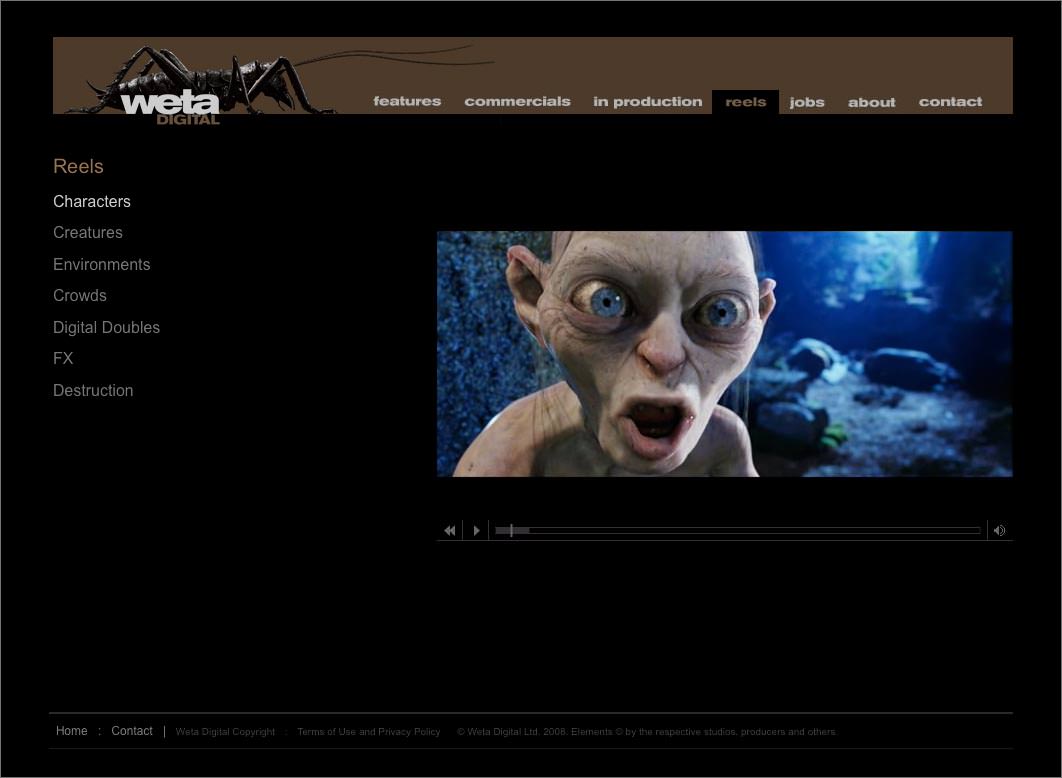1062x778 pixels.
Task: Select the Characters reel
Action: [x=92, y=201]
